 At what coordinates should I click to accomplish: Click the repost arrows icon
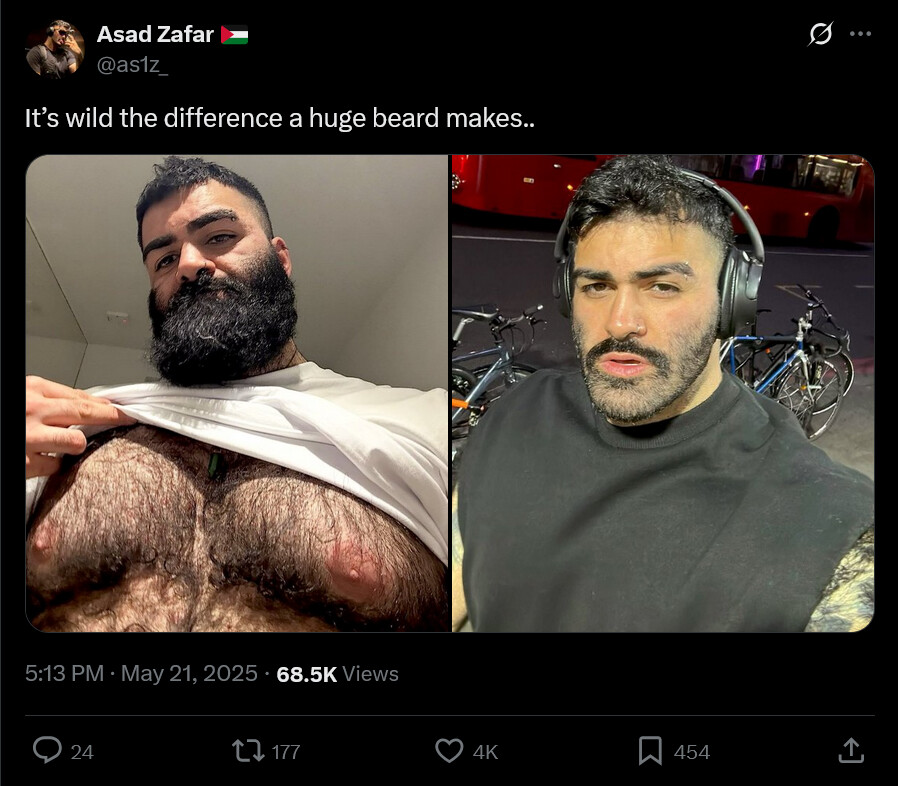pyautogui.click(x=247, y=750)
